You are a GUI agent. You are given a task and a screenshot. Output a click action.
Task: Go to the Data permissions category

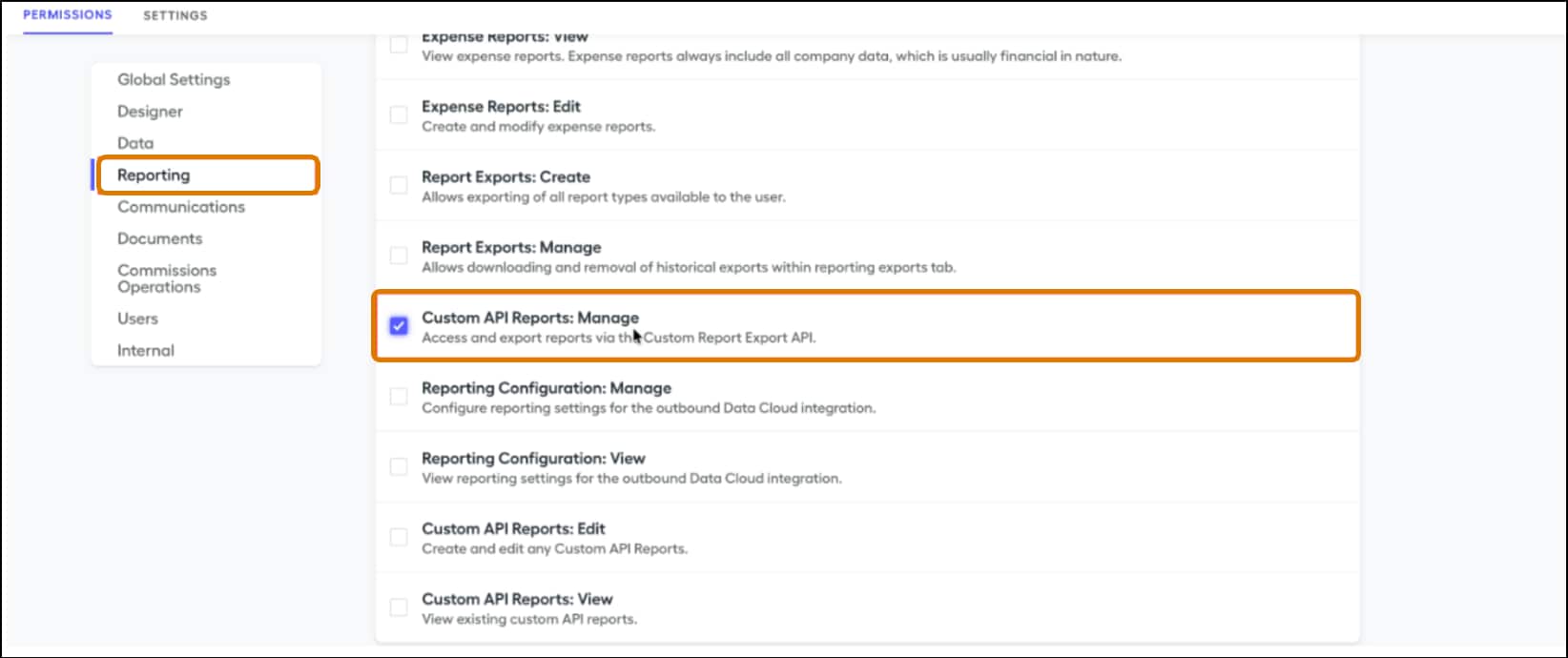tap(135, 143)
